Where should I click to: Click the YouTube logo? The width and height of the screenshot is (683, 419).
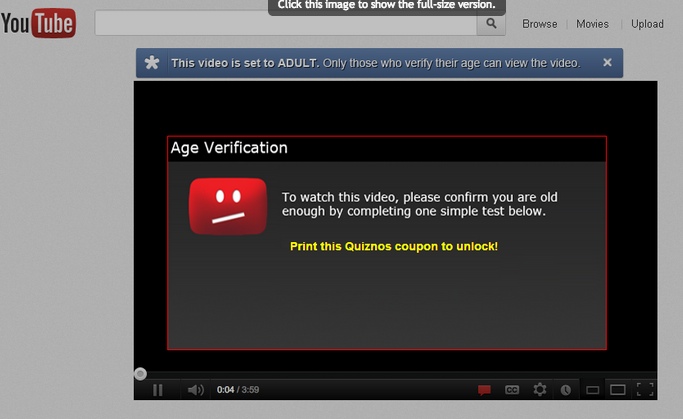click(38, 23)
